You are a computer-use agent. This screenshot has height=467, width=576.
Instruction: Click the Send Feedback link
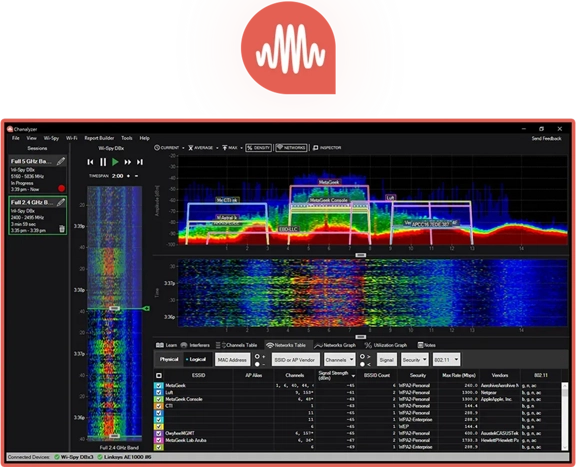click(546, 139)
